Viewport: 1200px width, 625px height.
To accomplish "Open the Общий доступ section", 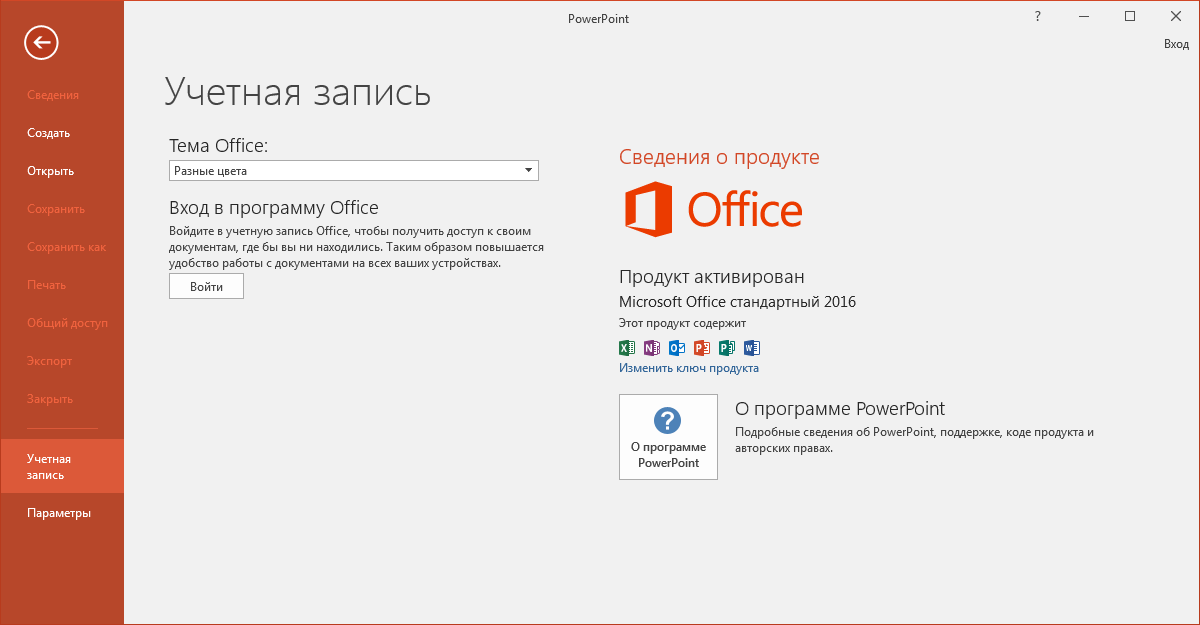I will pyautogui.click(x=67, y=323).
